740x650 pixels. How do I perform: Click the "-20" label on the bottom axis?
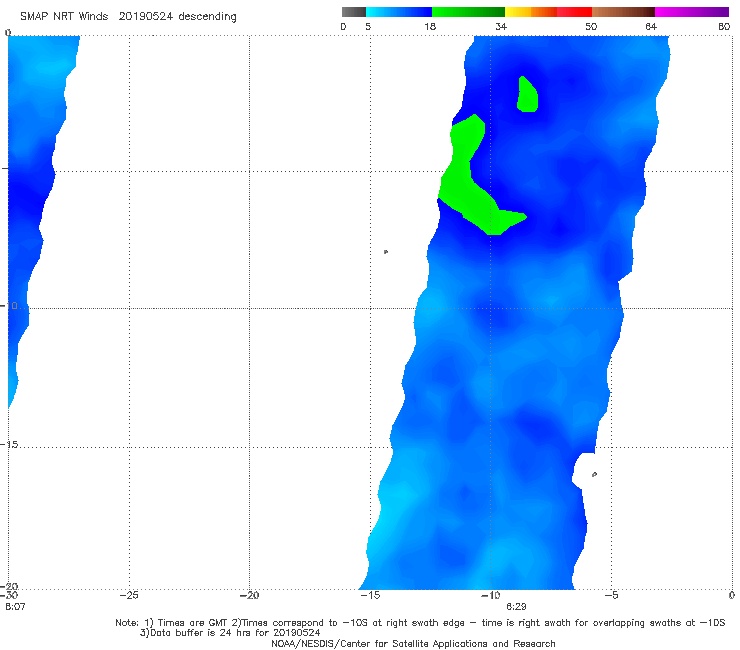pyautogui.click(x=249, y=595)
